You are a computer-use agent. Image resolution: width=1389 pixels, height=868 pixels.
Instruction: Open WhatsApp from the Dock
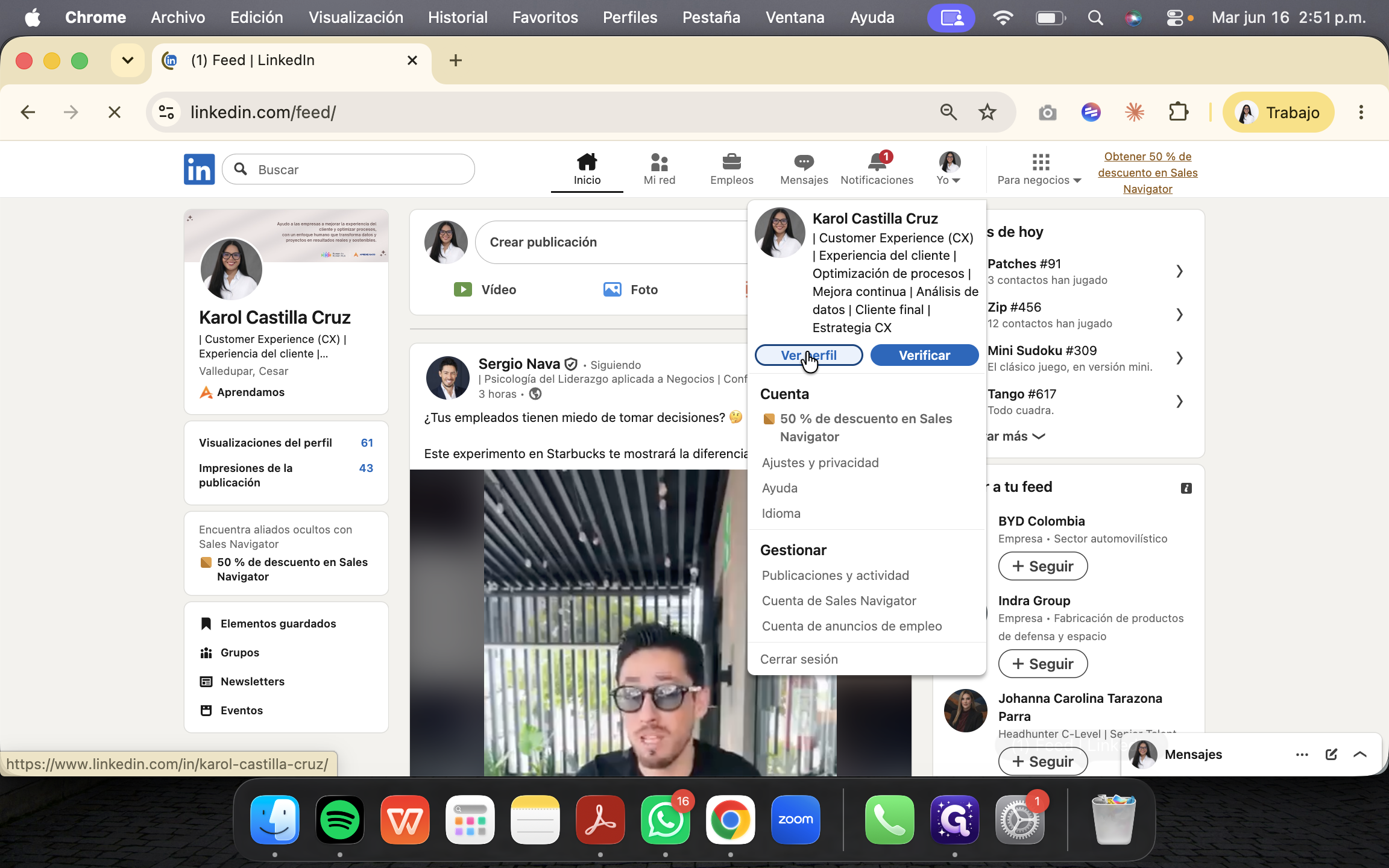665,820
